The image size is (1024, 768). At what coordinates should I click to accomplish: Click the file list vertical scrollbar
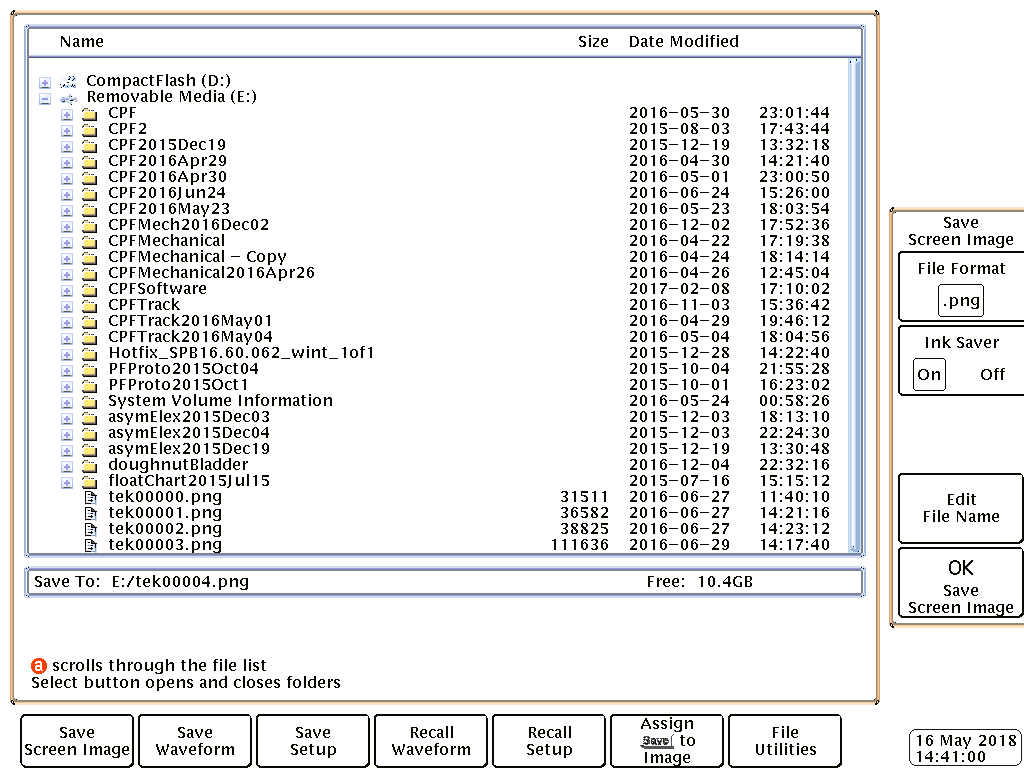(x=854, y=306)
